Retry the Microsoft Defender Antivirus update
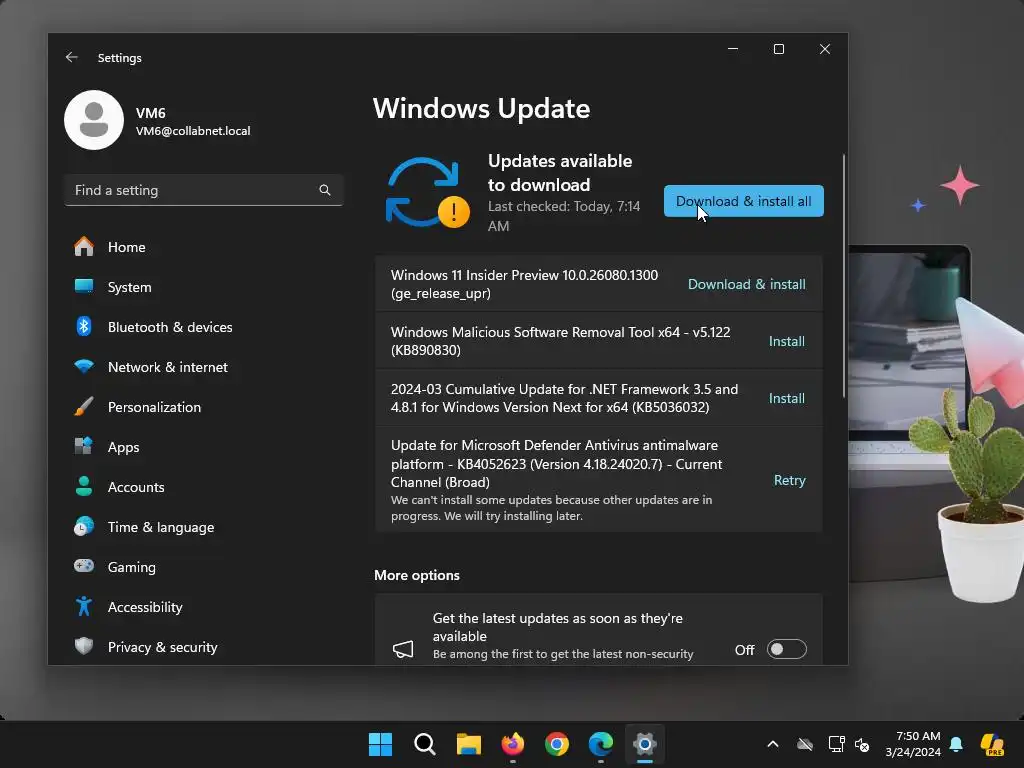1024x768 pixels. (x=790, y=480)
